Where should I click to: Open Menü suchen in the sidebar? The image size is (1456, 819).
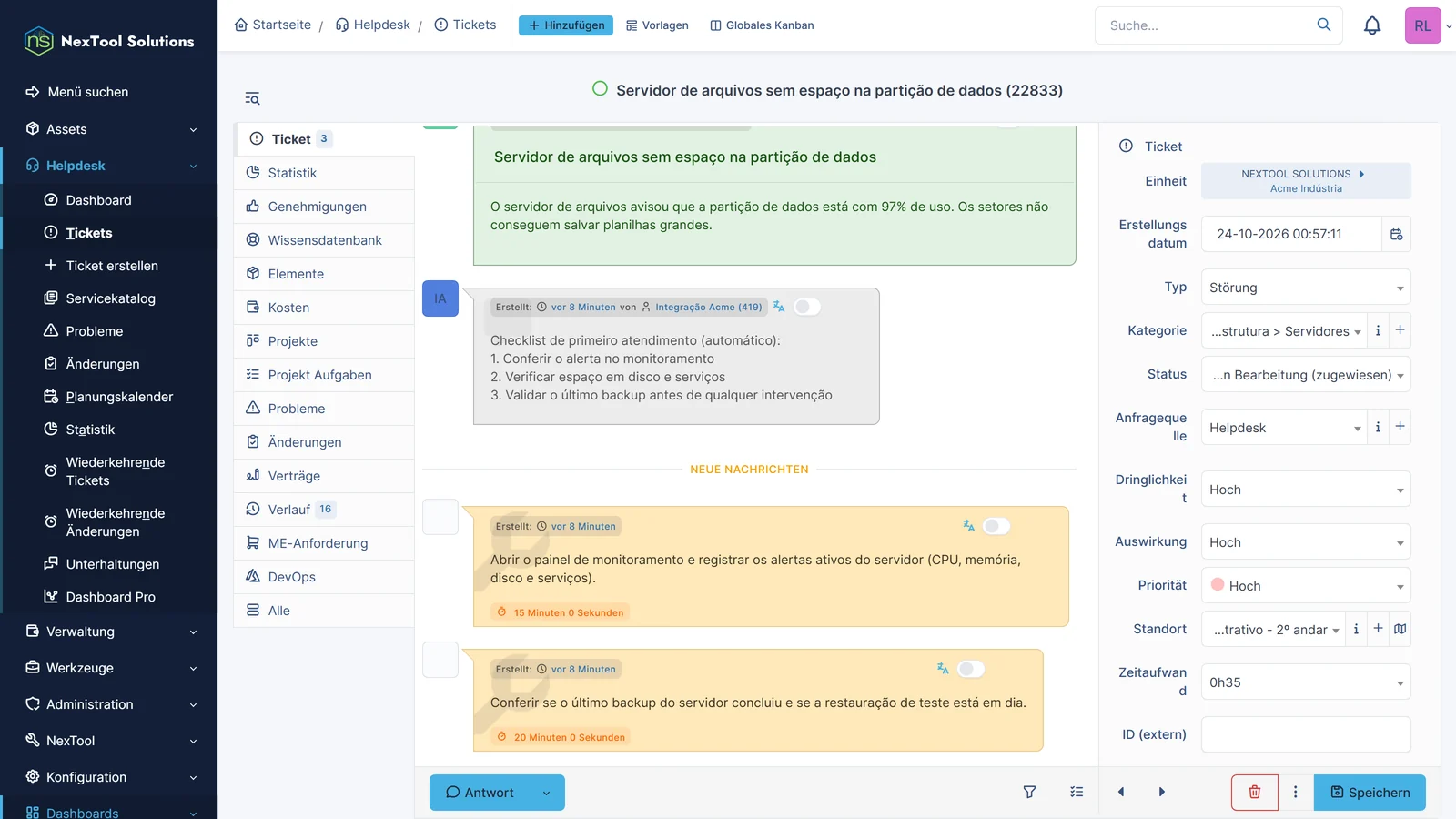[x=87, y=92]
